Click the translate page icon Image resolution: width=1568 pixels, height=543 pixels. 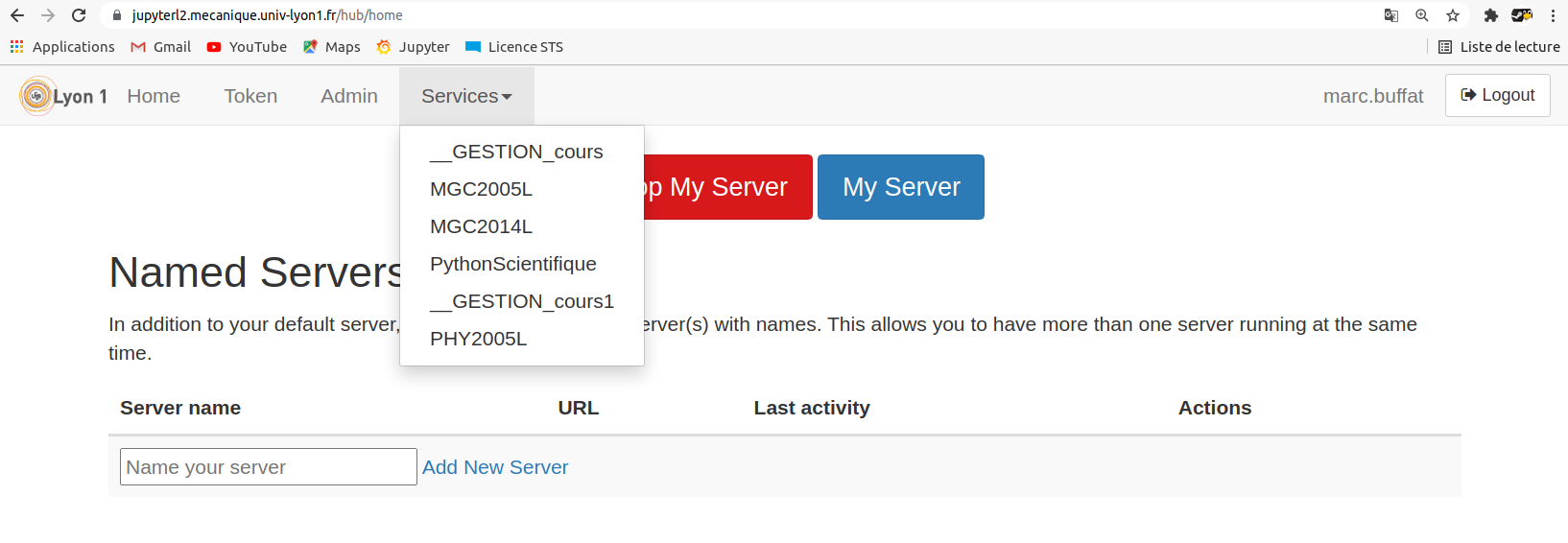[x=1390, y=15]
